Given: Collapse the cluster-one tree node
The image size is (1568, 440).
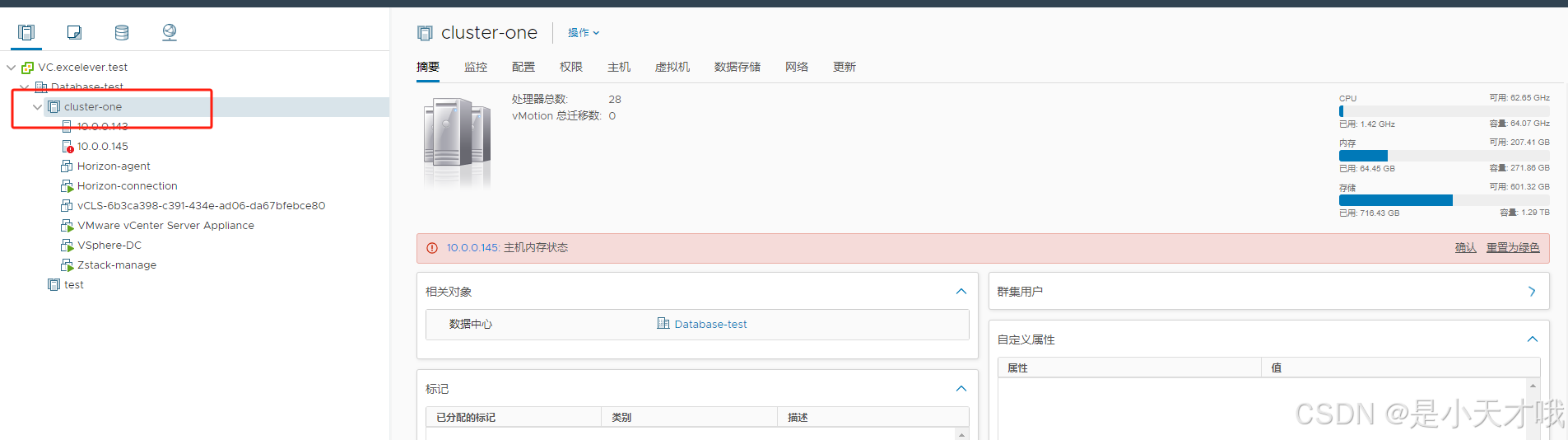Looking at the screenshot, I should [x=38, y=107].
